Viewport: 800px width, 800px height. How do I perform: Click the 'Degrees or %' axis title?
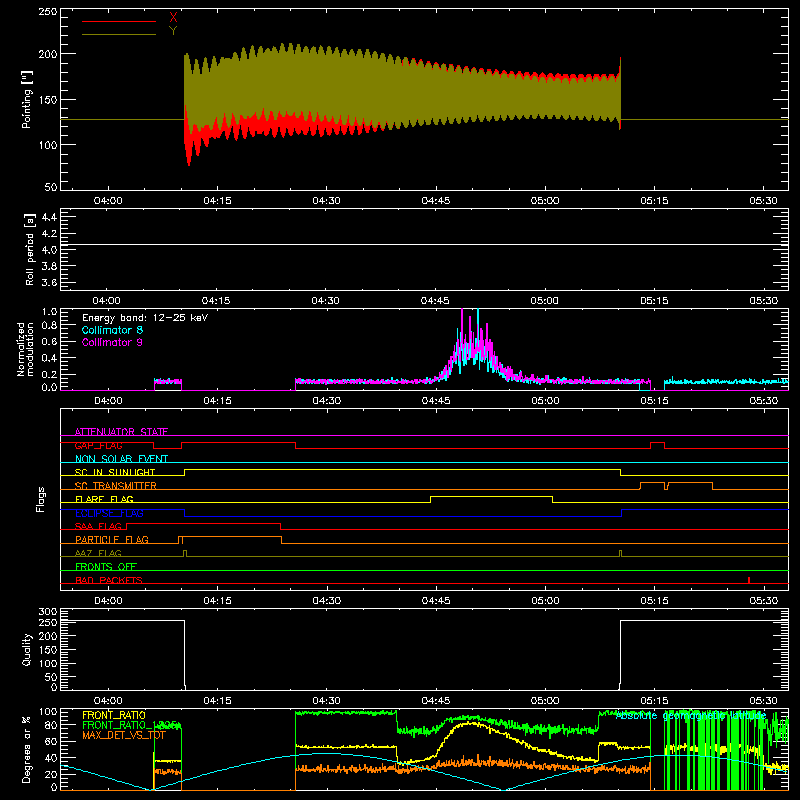27,749
